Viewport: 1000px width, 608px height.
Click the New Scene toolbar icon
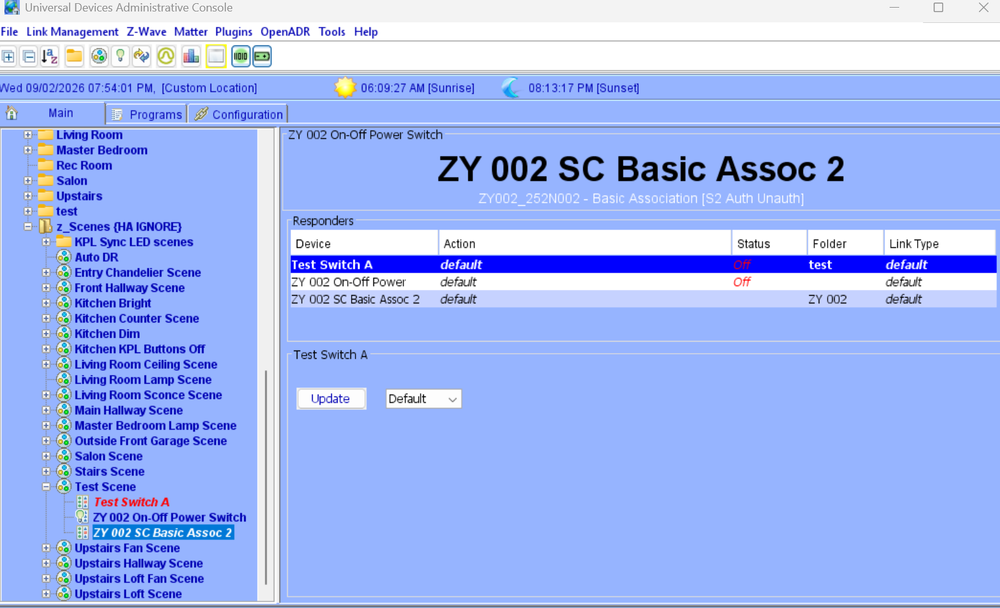pyautogui.click(x=98, y=57)
